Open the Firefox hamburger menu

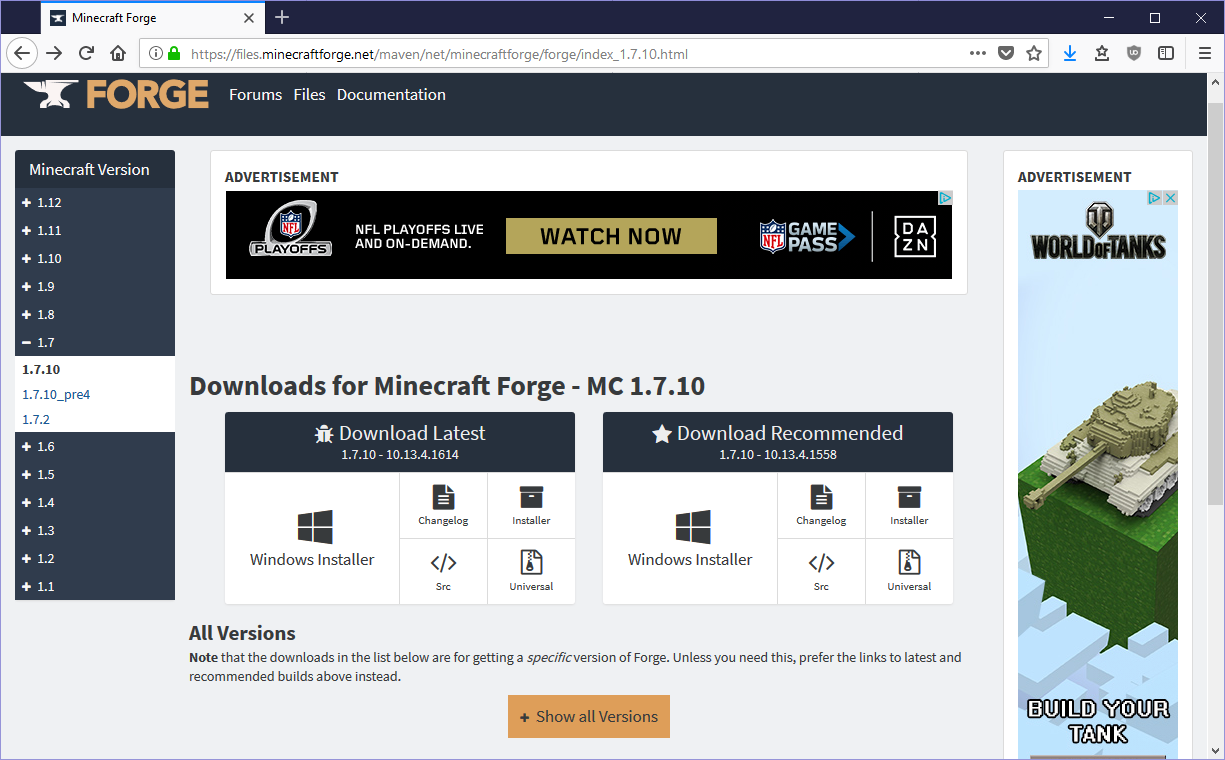1205,53
